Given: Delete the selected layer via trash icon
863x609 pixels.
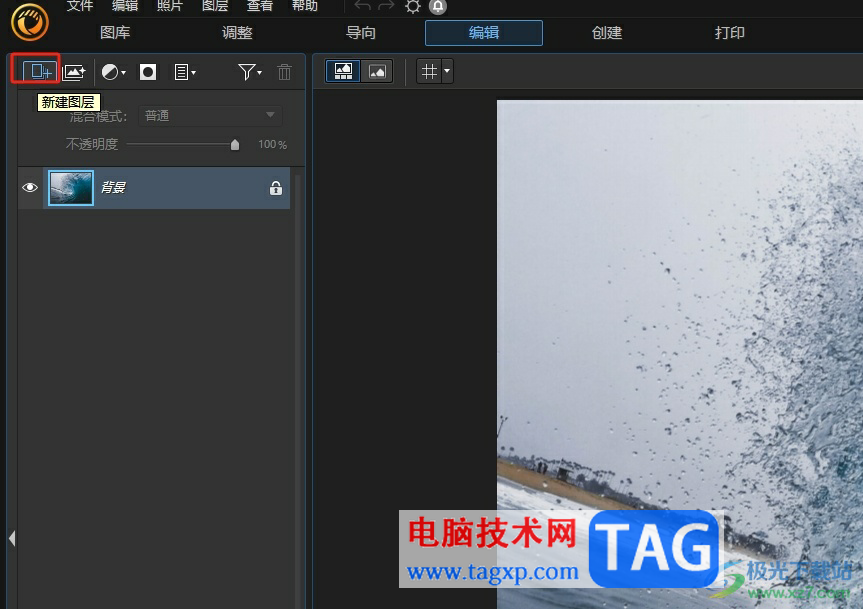Looking at the screenshot, I should point(285,72).
